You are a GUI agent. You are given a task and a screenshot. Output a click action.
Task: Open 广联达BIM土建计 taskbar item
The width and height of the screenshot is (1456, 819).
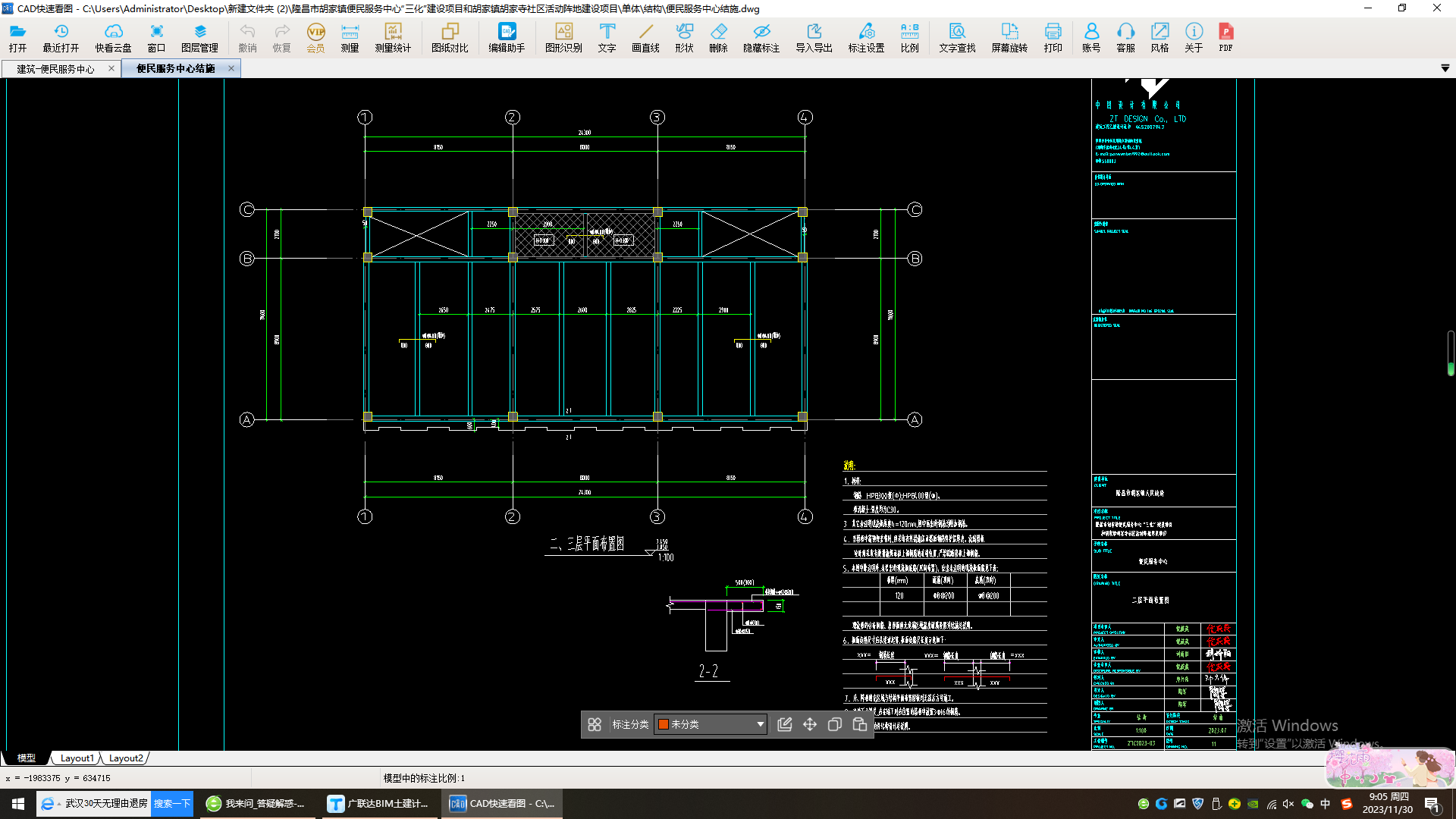pos(379,804)
